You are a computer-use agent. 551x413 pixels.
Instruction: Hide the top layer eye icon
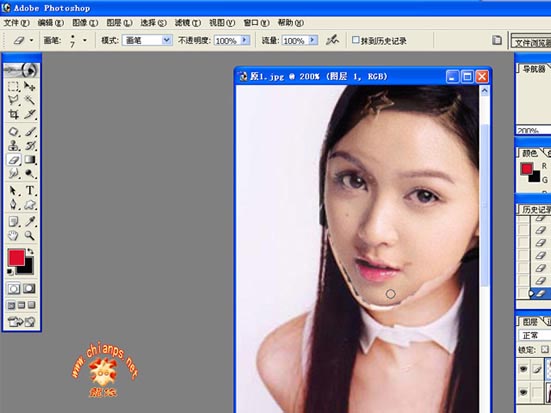pyautogui.click(x=524, y=368)
